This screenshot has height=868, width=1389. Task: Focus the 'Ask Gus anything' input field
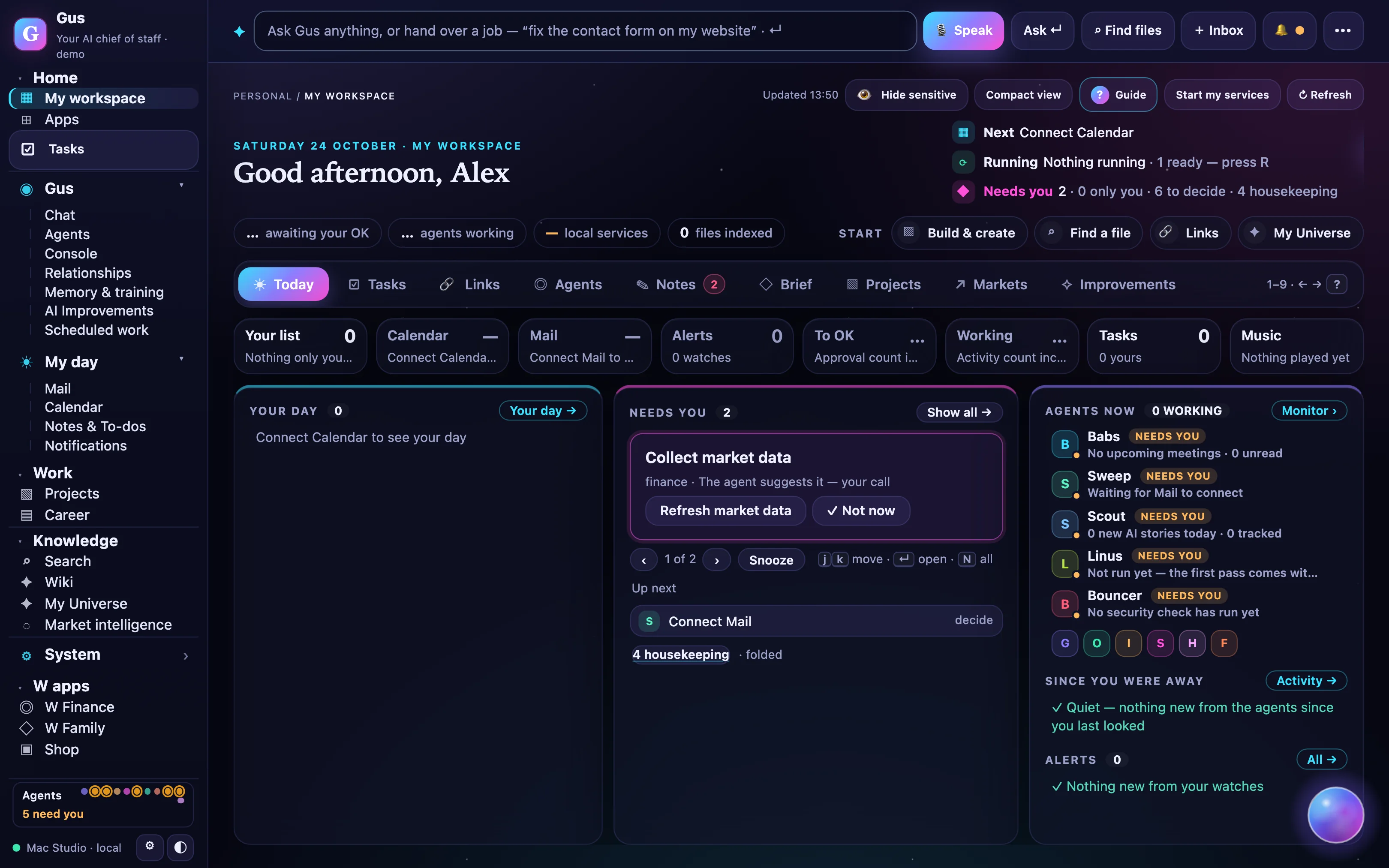pos(585,30)
